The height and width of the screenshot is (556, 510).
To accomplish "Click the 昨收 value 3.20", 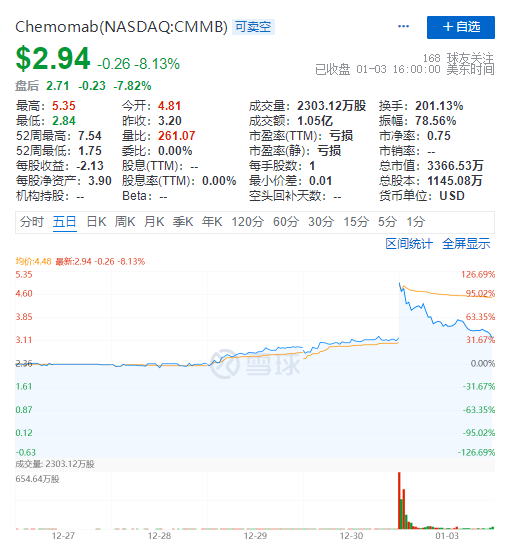I will (x=170, y=121).
